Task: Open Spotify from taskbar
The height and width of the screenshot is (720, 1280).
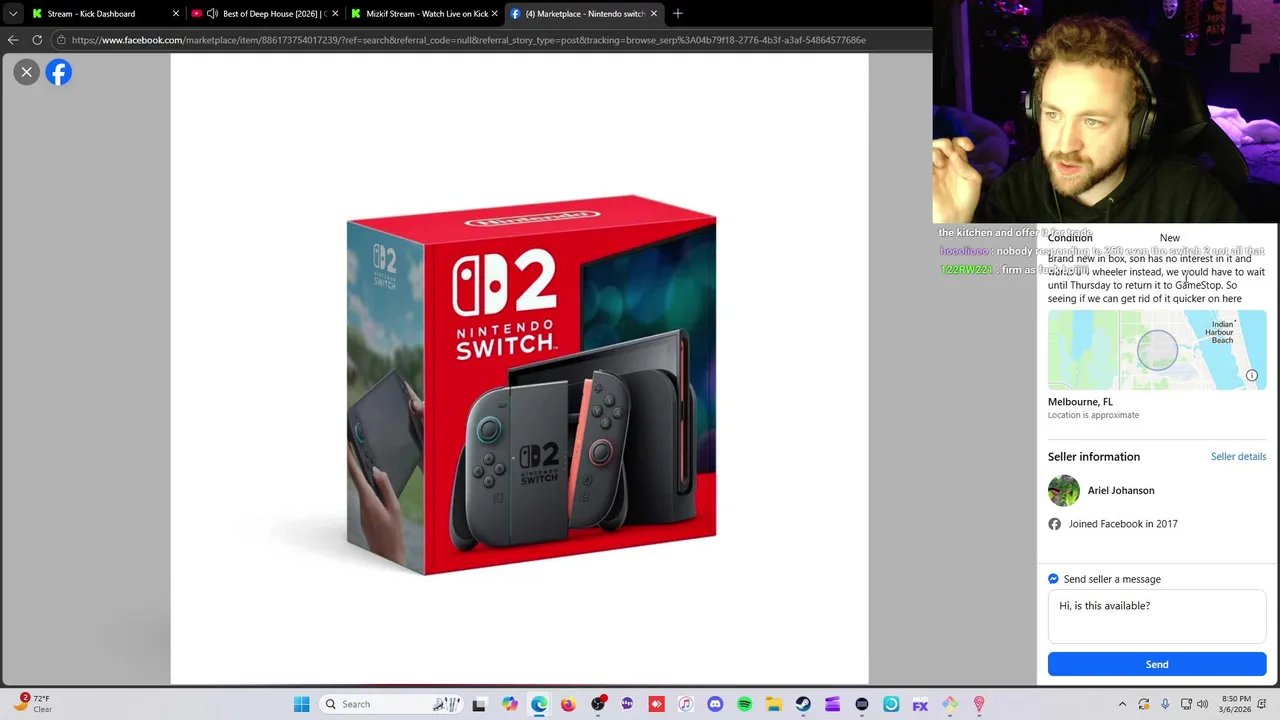Action: point(744,704)
